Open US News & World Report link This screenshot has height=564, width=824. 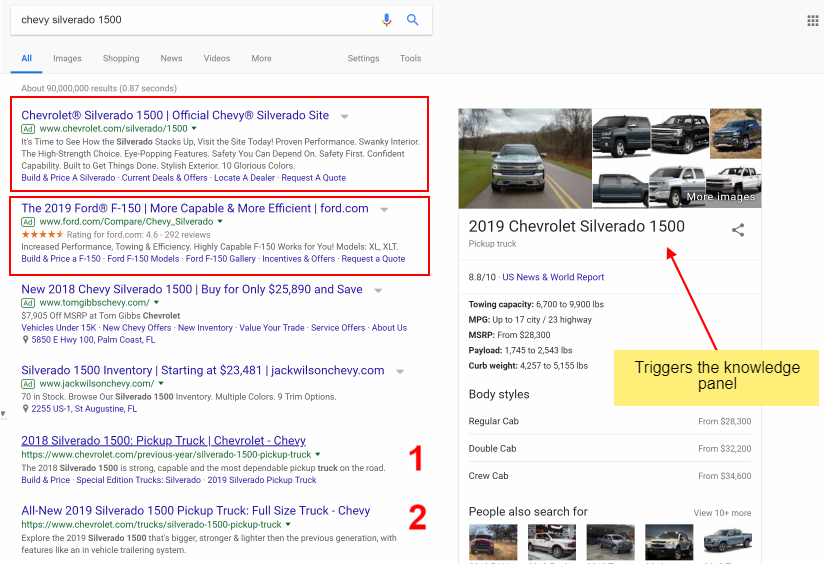click(553, 277)
